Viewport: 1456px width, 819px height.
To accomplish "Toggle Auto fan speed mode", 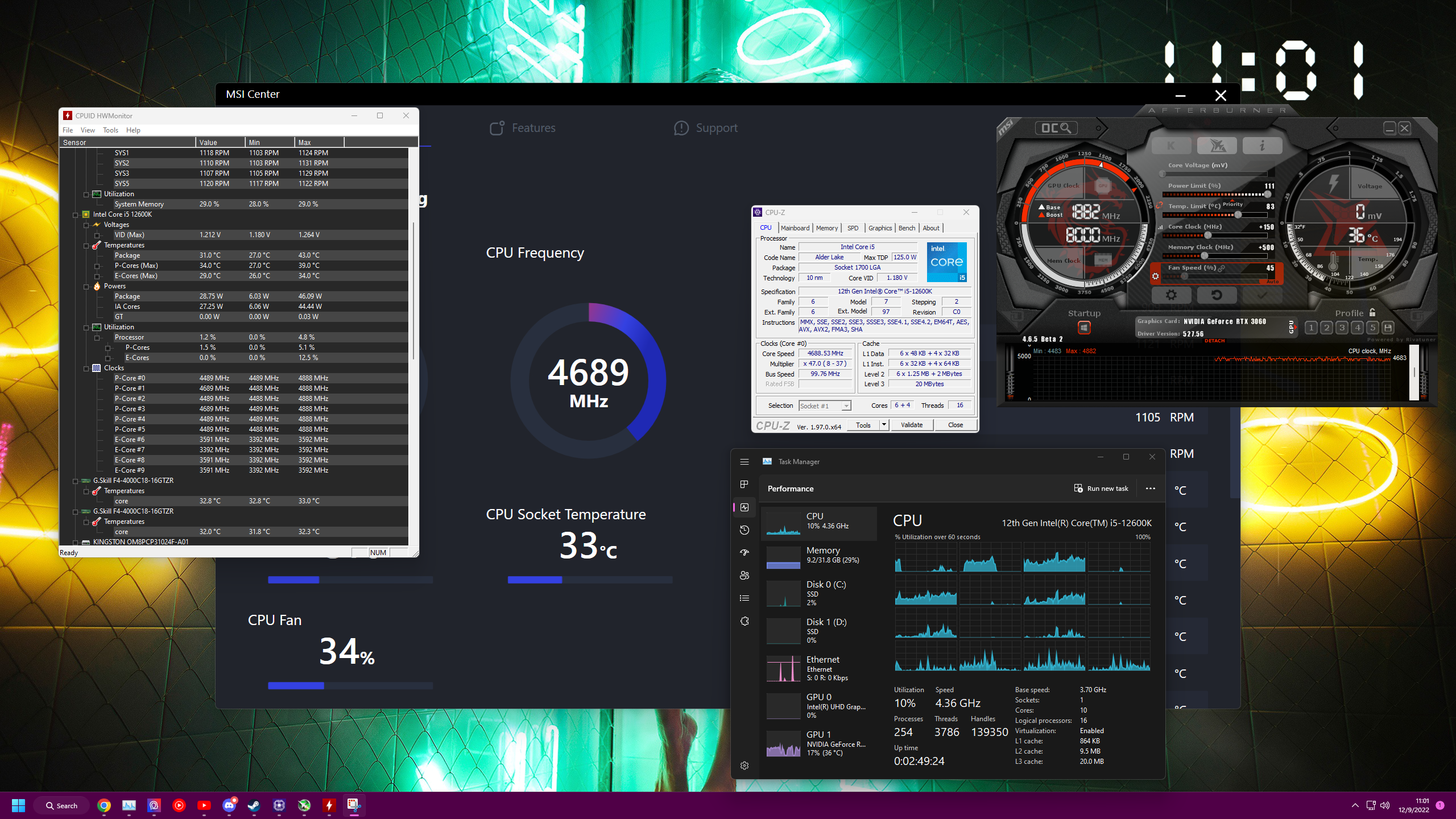I will [x=1272, y=282].
